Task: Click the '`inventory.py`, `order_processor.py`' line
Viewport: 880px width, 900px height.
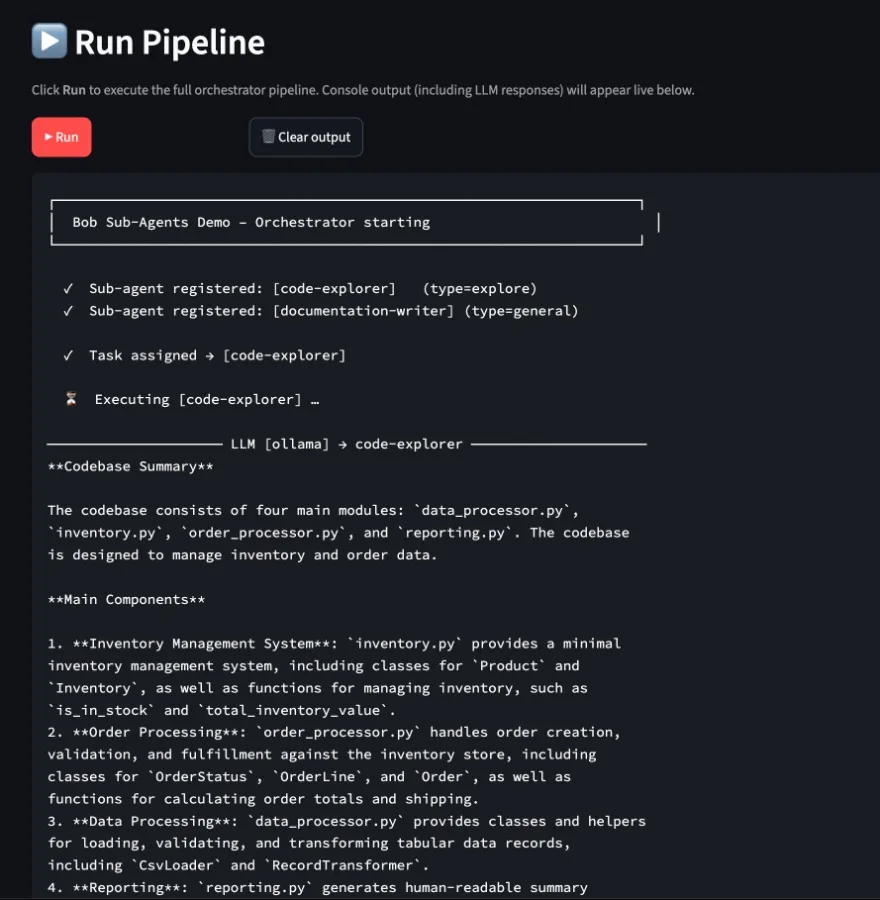Action: pos(339,533)
